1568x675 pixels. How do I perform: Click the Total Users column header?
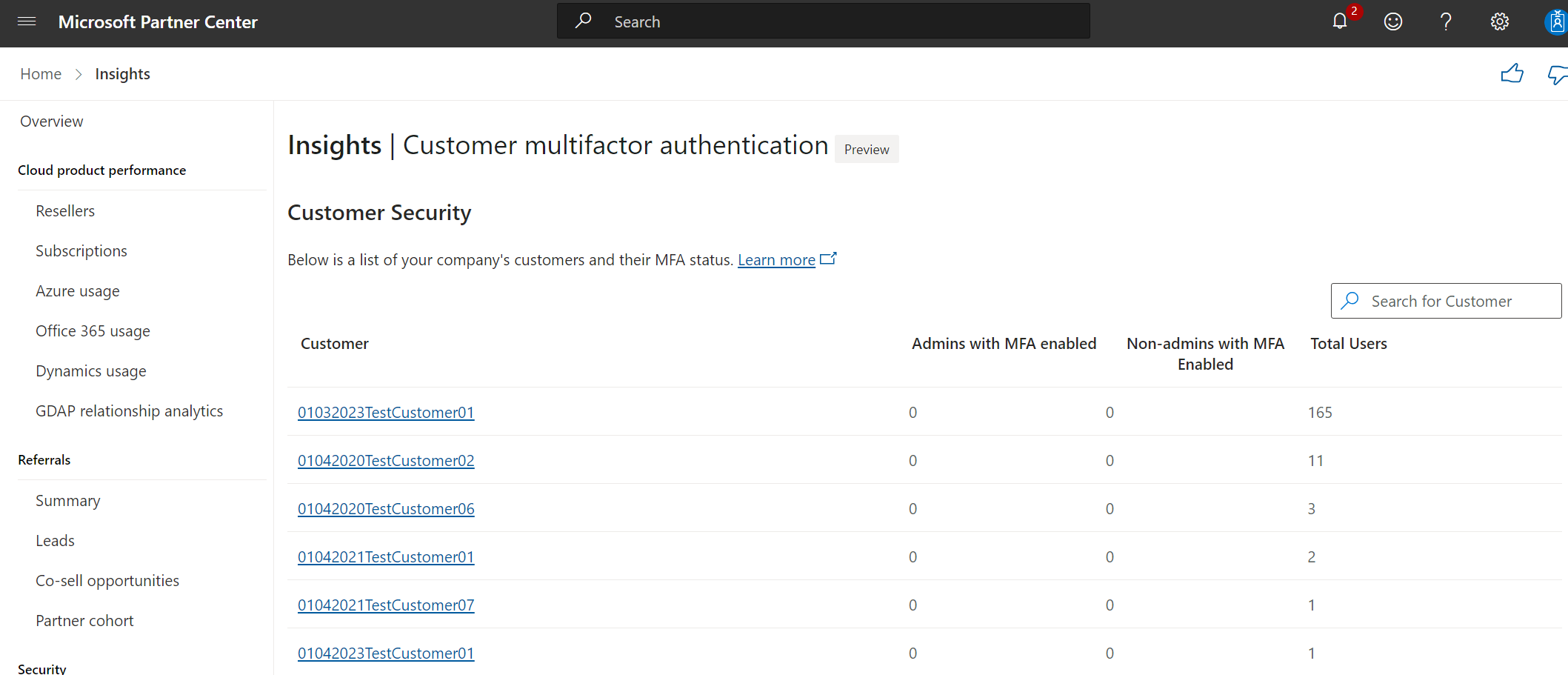coord(1349,344)
